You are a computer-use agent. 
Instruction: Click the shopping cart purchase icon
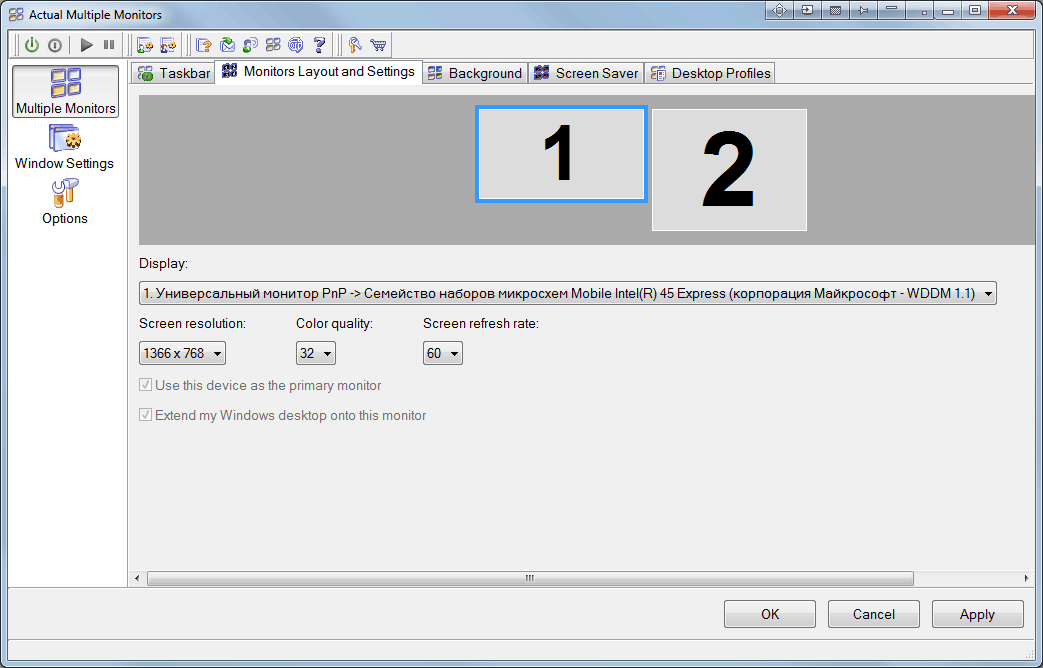click(x=378, y=45)
